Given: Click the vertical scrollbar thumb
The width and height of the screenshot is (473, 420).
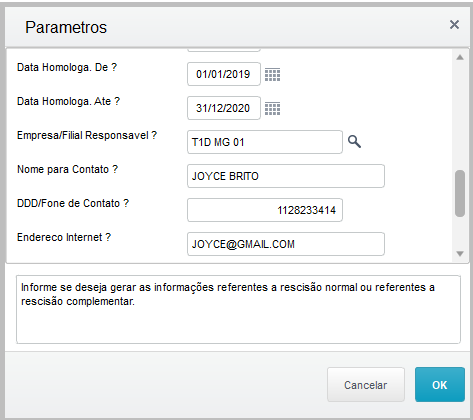Looking at the screenshot, I should pyautogui.click(x=460, y=194).
